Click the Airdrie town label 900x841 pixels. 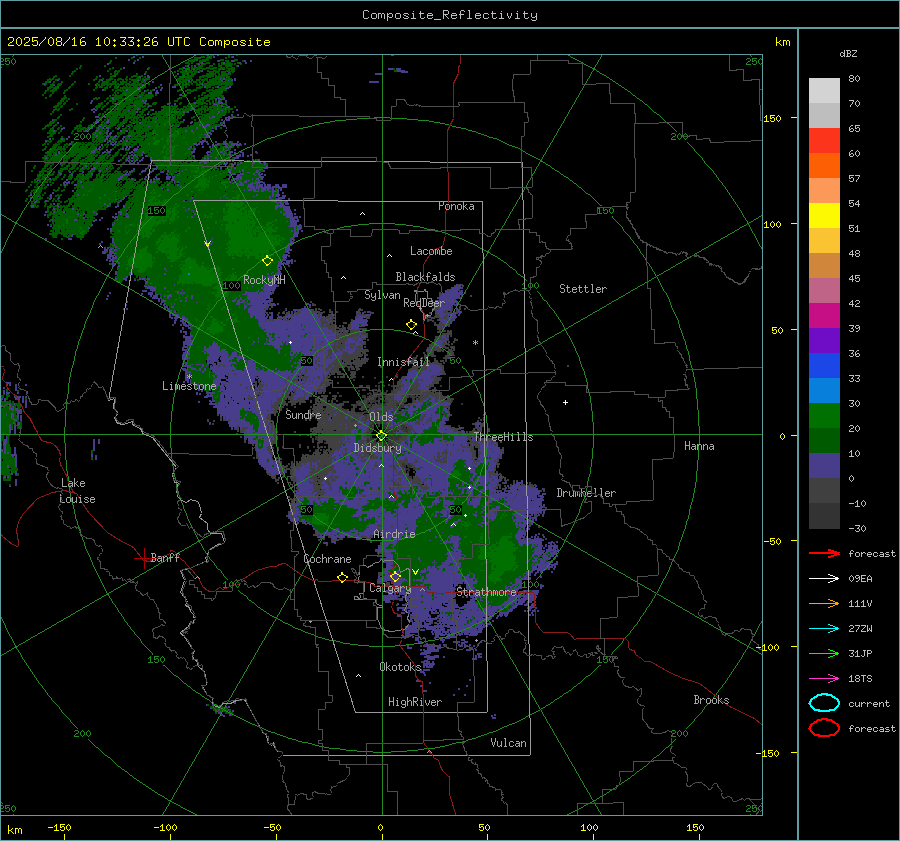[x=394, y=534]
